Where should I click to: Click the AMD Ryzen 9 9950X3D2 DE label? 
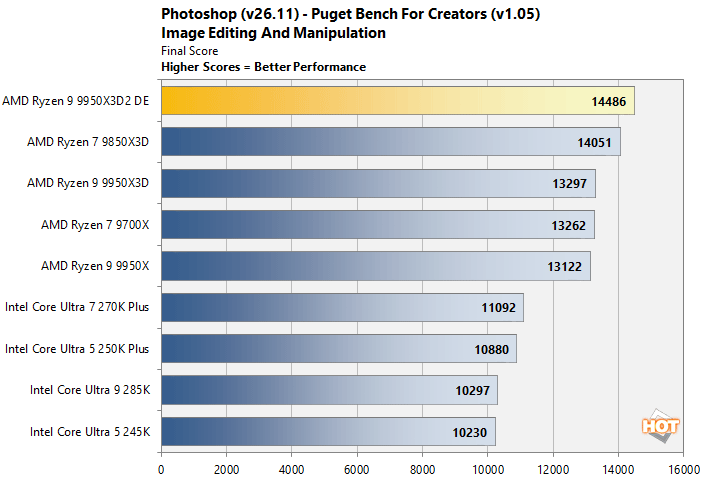75,101
